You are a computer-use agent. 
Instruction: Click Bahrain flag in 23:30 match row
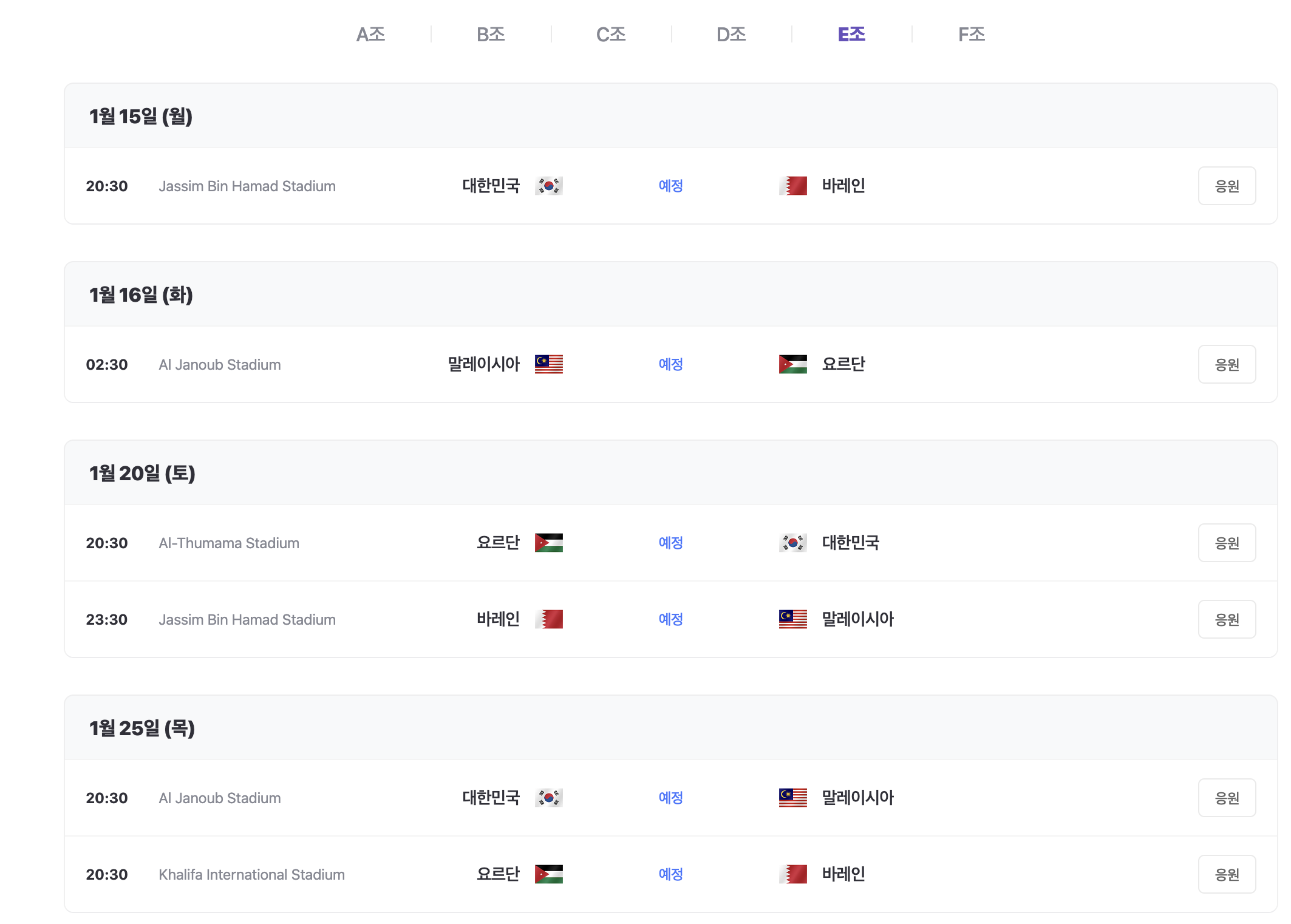tap(548, 619)
